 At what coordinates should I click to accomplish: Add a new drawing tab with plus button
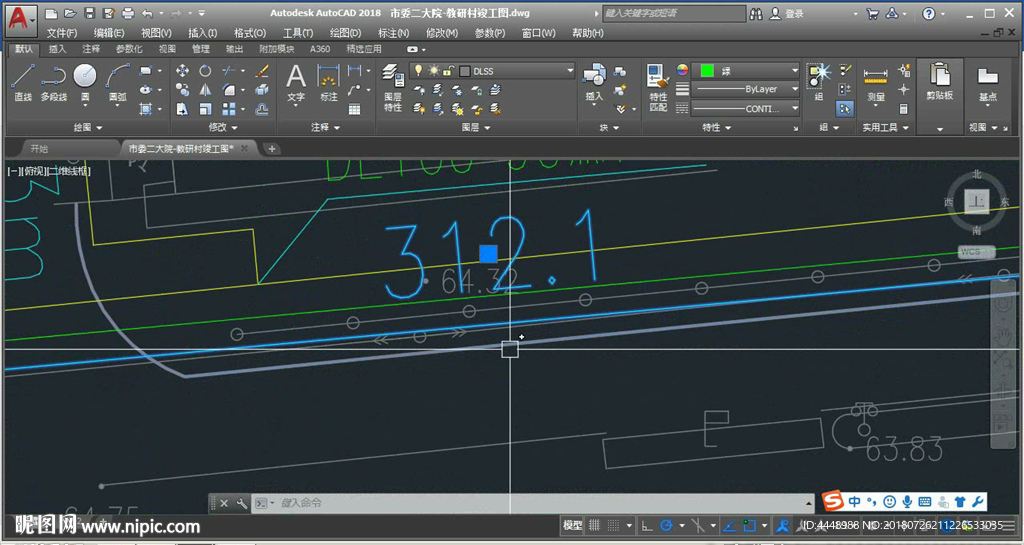(x=272, y=149)
